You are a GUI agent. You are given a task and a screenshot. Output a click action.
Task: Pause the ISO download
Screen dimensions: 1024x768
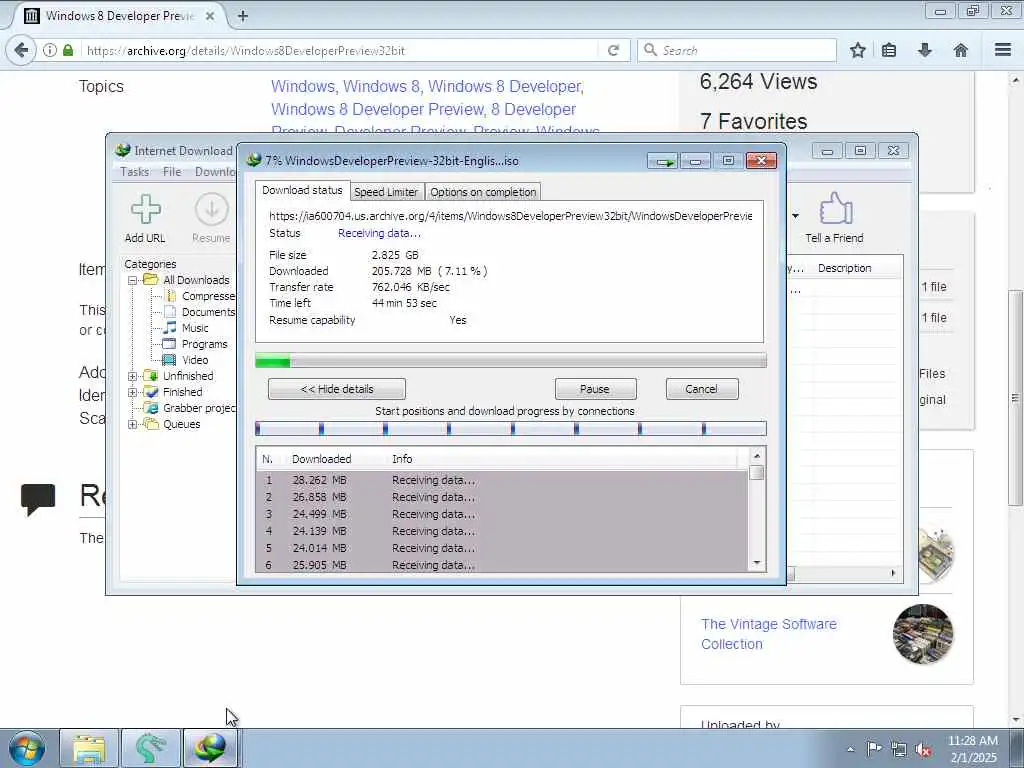point(595,389)
